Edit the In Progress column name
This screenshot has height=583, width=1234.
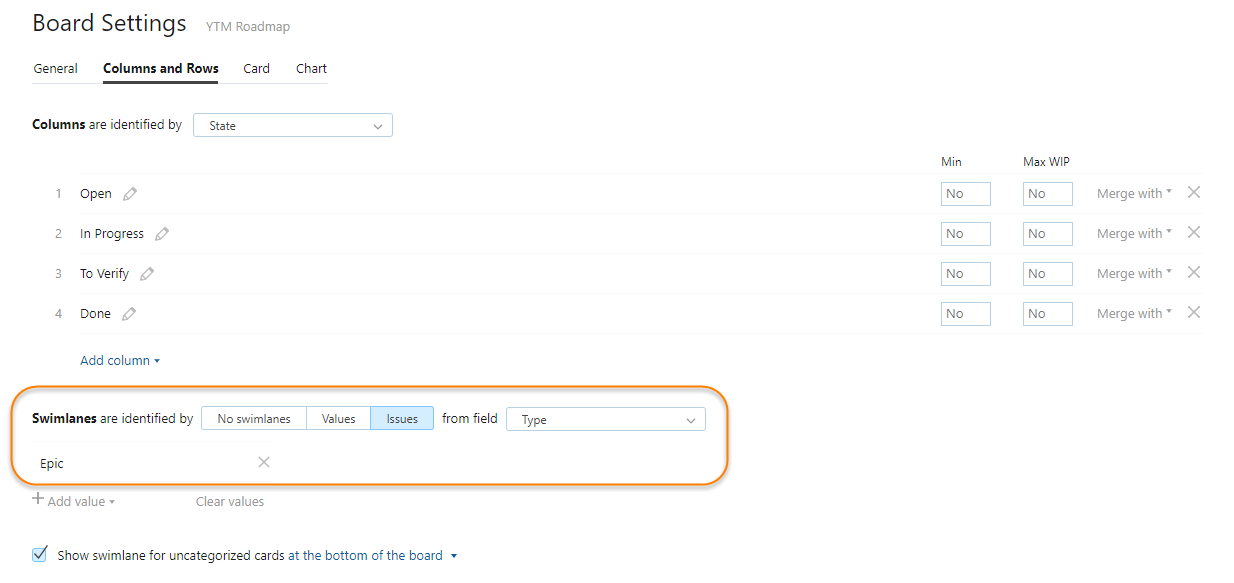[162, 234]
